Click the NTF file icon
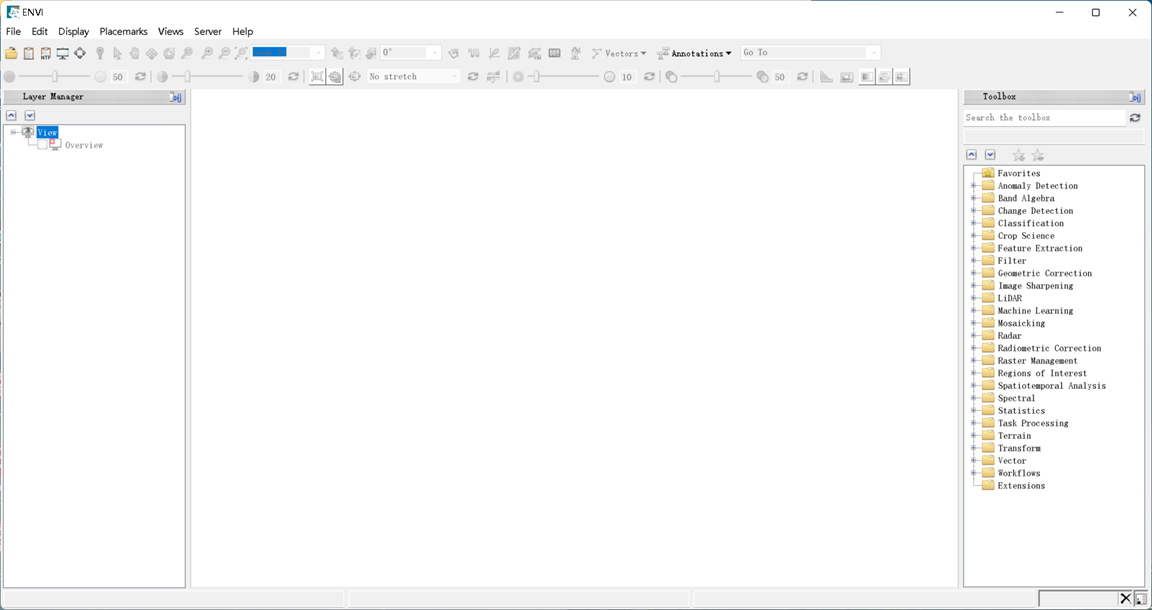The image size is (1152, 610). click(46, 53)
